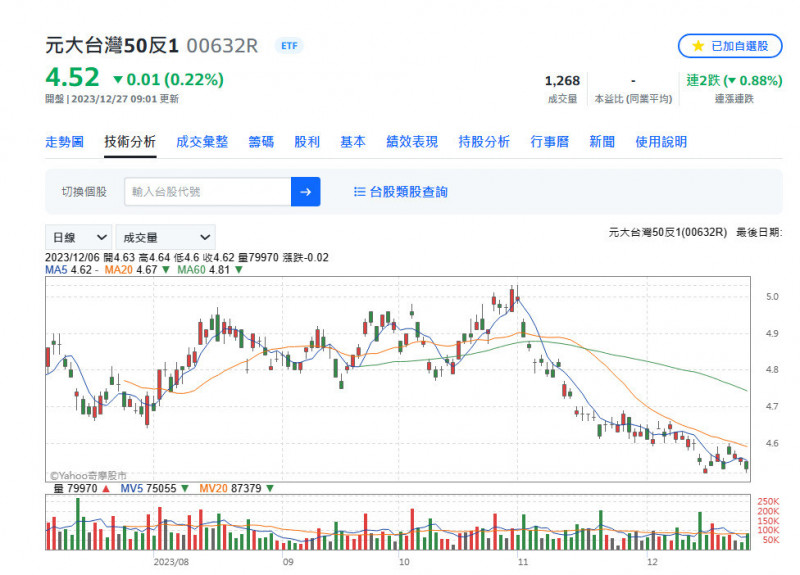The width and height of the screenshot is (800, 575).
Task: Focus the 輸入台股代號 stock code field
Action: click(208, 192)
